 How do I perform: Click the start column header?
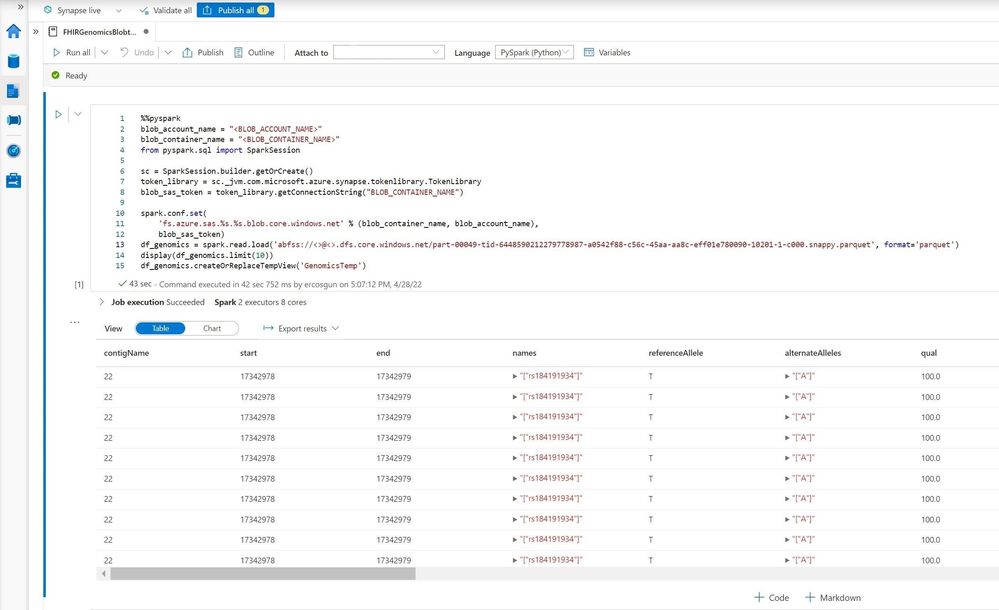click(x=248, y=353)
